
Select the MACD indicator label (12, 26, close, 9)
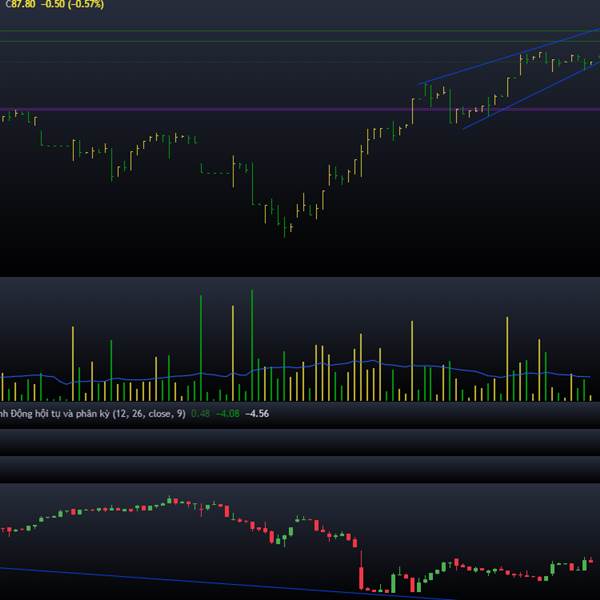click(93, 414)
